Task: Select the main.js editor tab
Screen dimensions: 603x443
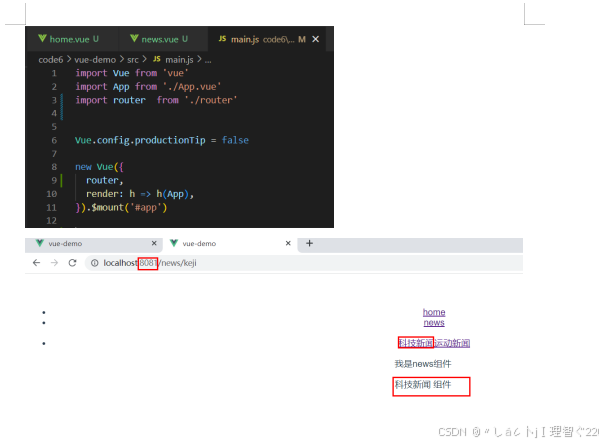Action: pos(267,39)
